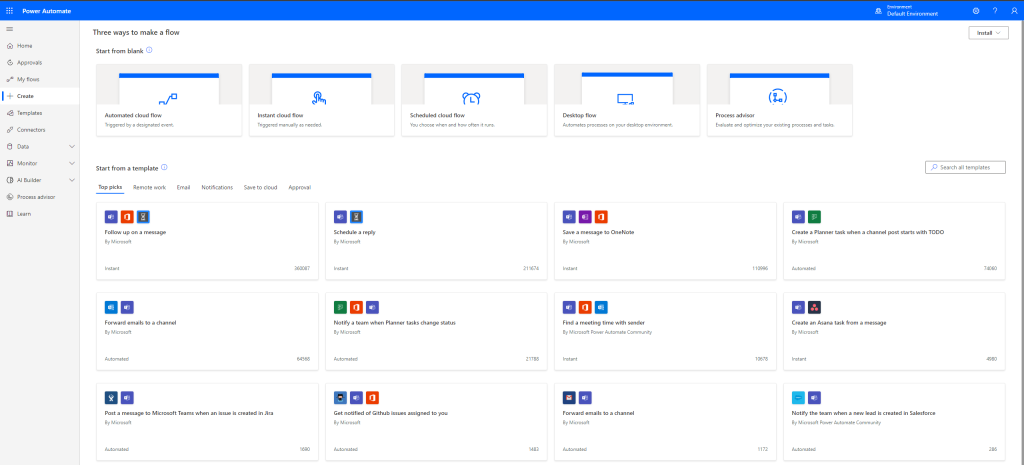This screenshot has height=465, width=1024.
Task: Click the Scheduled cloud flow clock icon
Action: point(472,98)
